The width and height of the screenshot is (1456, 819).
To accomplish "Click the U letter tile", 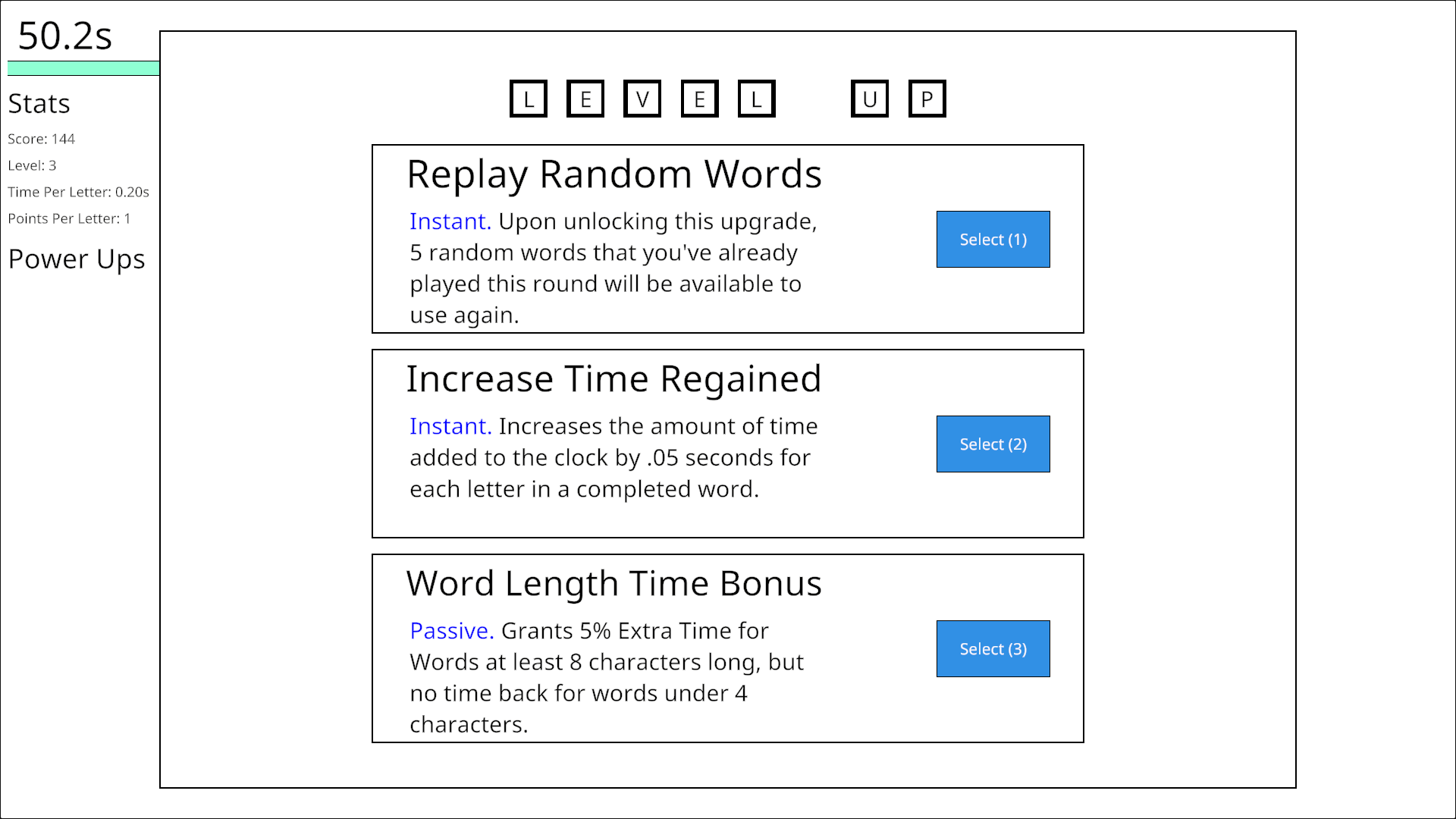I will pos(870,99).
